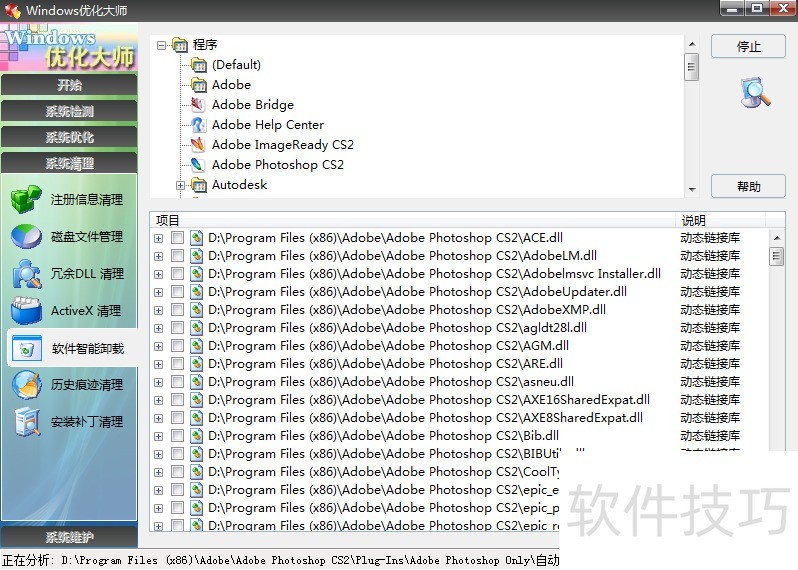The width and height of the screenshot is (798, 570).
Task: Select the Adobelmsvc Installer.dll path text
Action: [x=434, y=274]
